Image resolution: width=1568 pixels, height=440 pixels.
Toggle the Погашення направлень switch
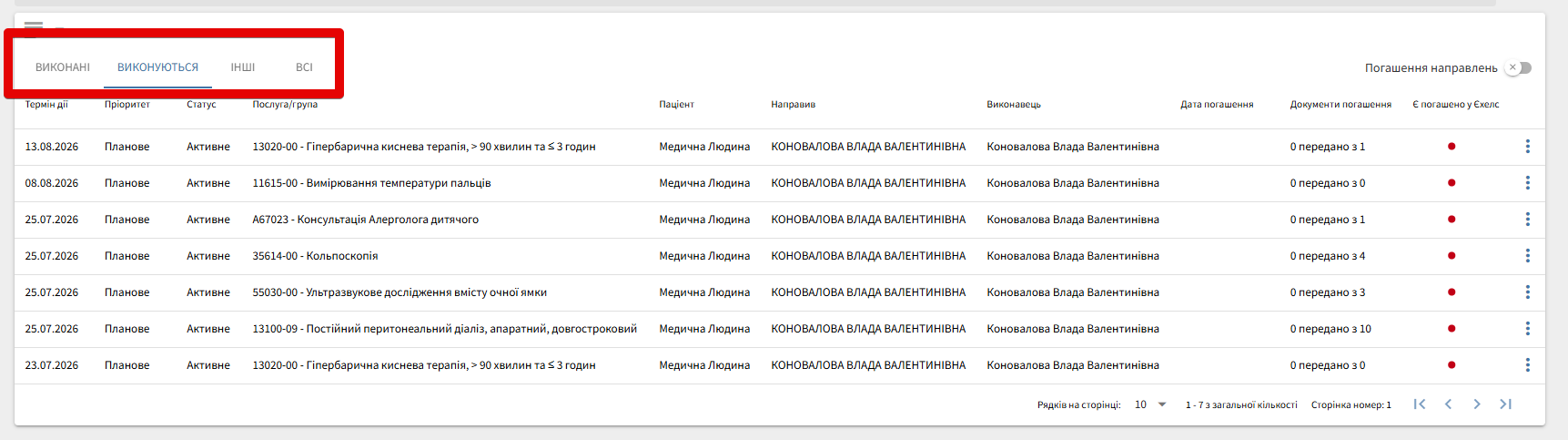(x=1519, y=67)
